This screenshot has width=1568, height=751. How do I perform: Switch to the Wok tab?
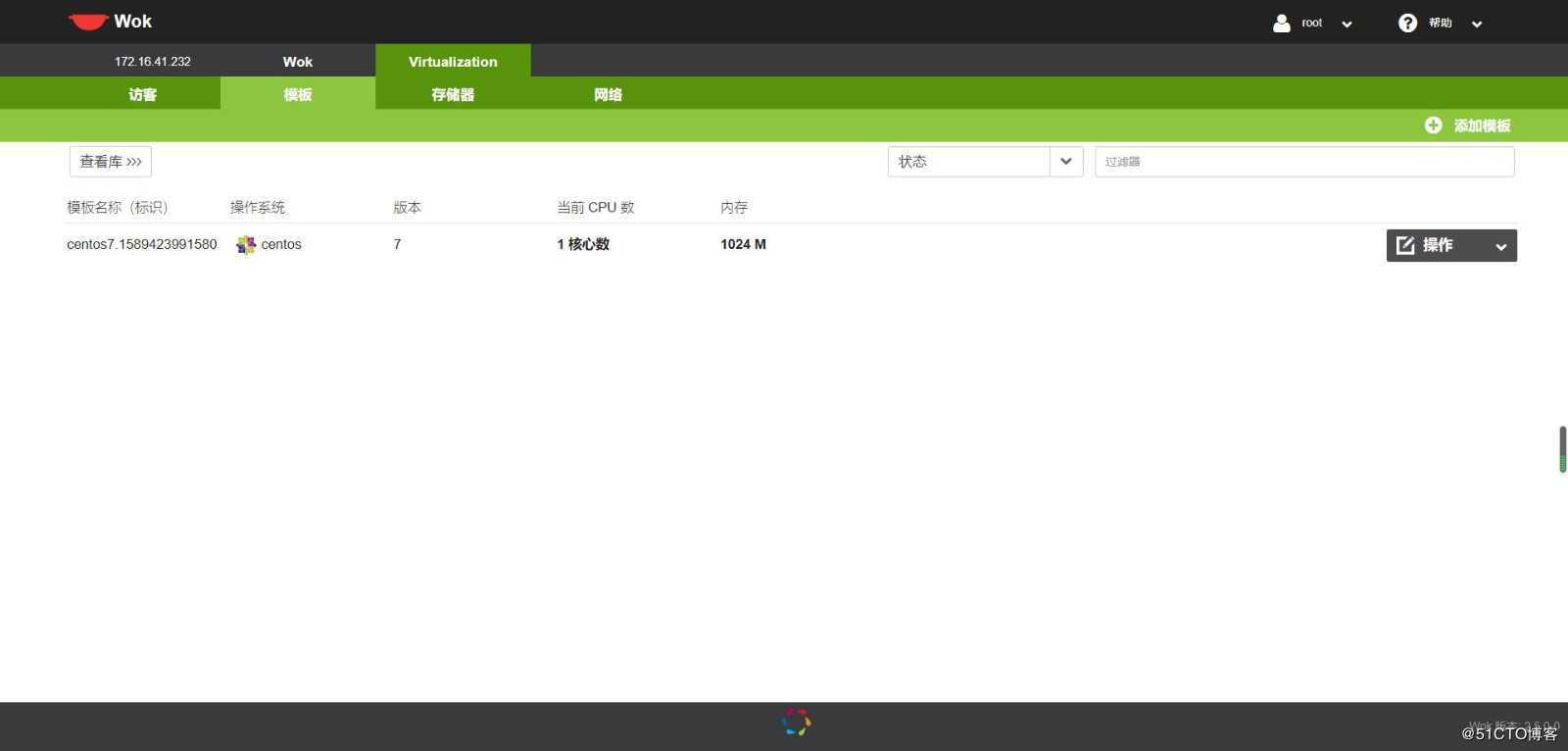tap(298, 61)
